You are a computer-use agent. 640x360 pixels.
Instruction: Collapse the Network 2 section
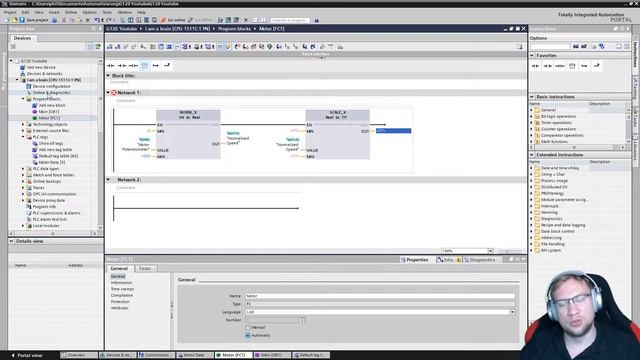point(109,180)
